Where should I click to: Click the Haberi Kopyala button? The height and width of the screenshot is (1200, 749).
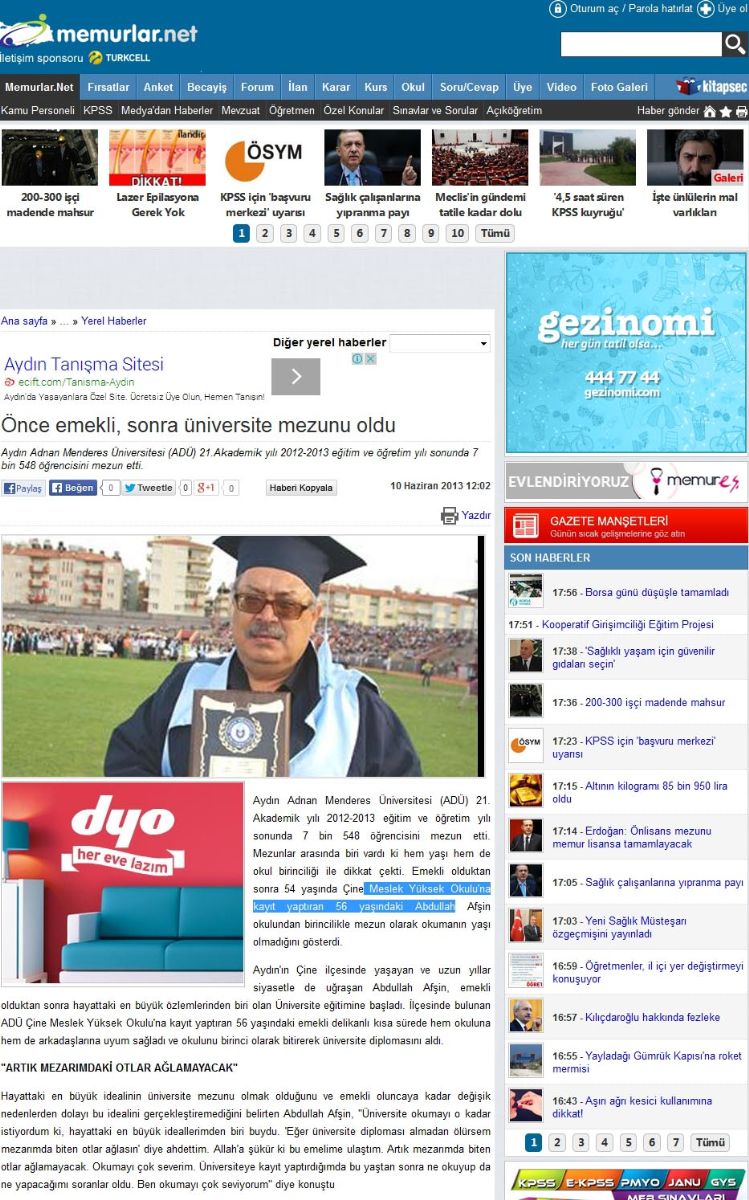[301, 488]
